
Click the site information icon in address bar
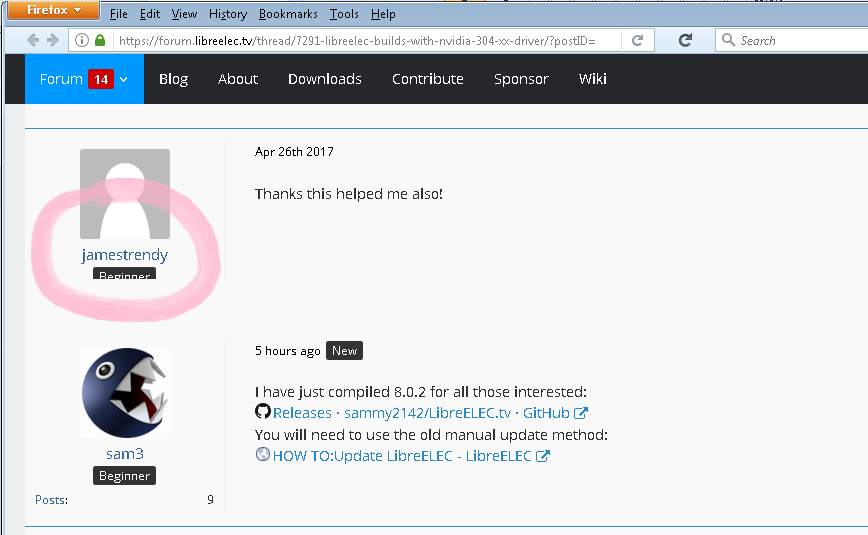82,40
